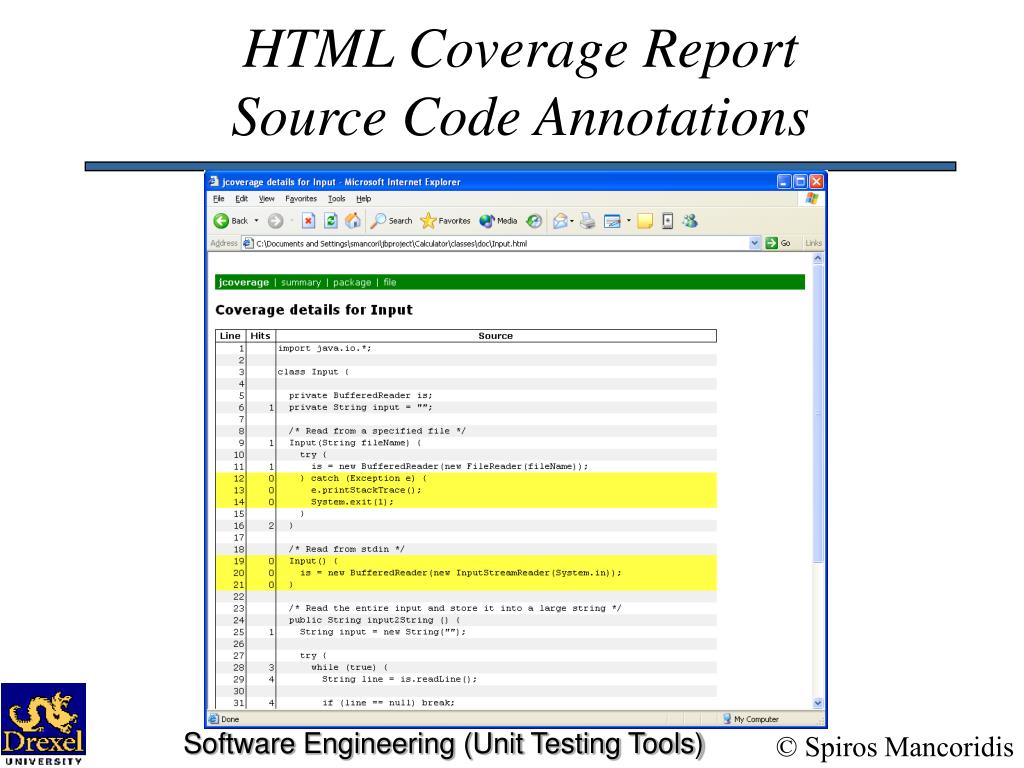
Task: Open the Mail button dropdown arrow
Action: point(572,221)
